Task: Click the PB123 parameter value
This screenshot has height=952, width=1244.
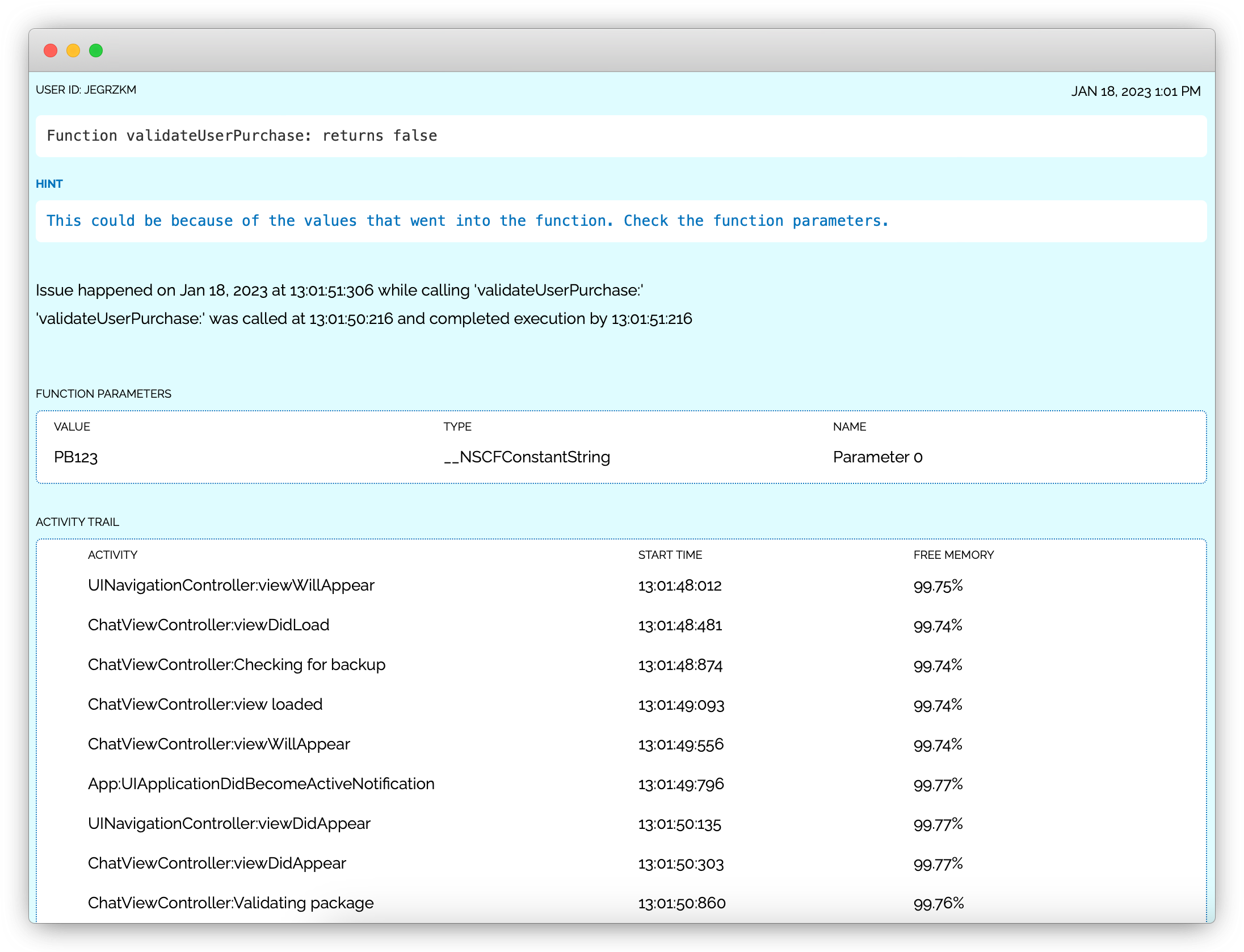Action: 76,457
